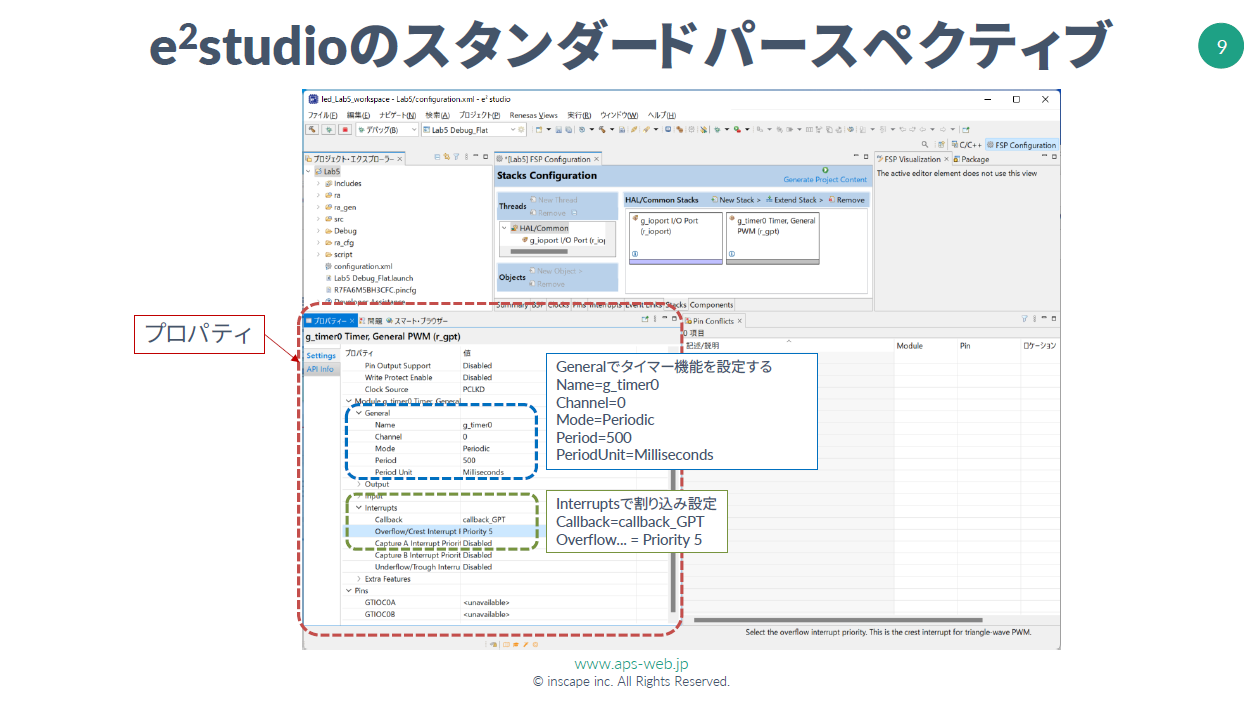Click the Build hammer icon in toolbar

tap(312, 129)
